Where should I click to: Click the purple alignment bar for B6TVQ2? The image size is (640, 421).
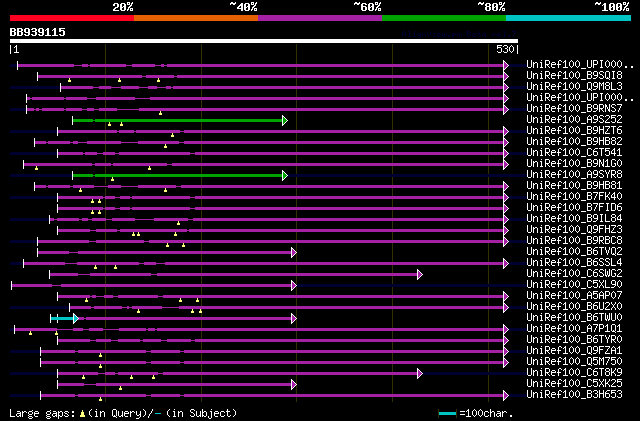167,253
